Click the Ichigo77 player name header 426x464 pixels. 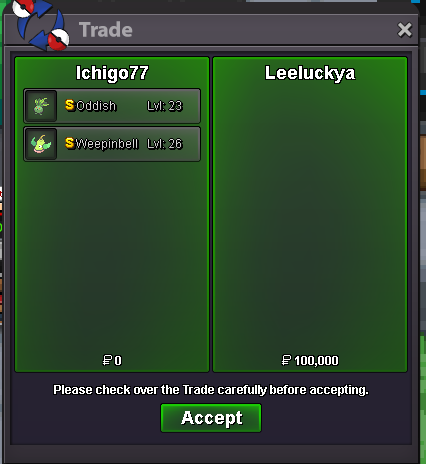tap(112, 73)
